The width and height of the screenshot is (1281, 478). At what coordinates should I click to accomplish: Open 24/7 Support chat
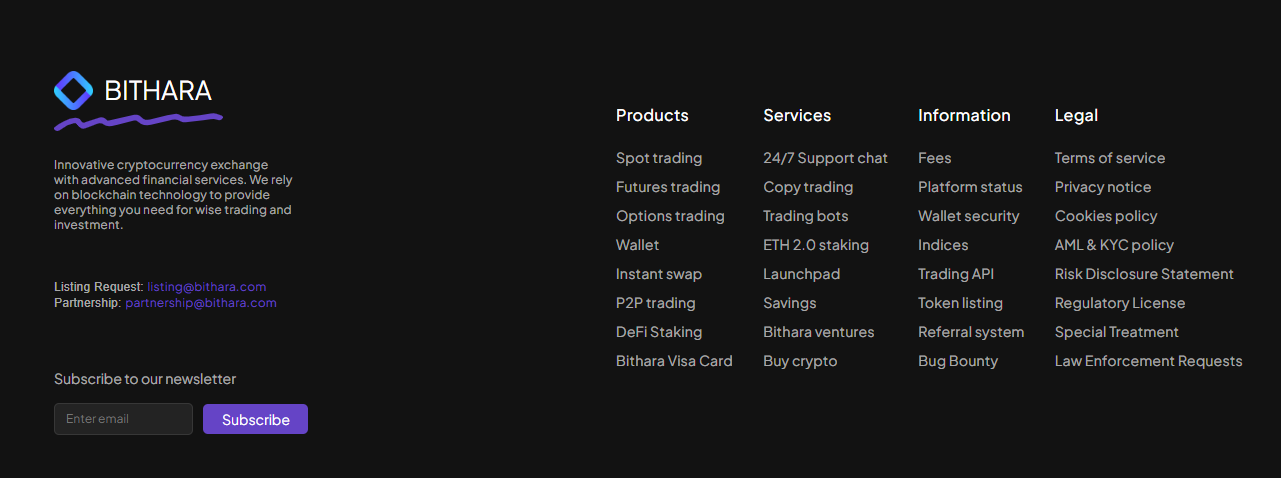click(825, 158)
